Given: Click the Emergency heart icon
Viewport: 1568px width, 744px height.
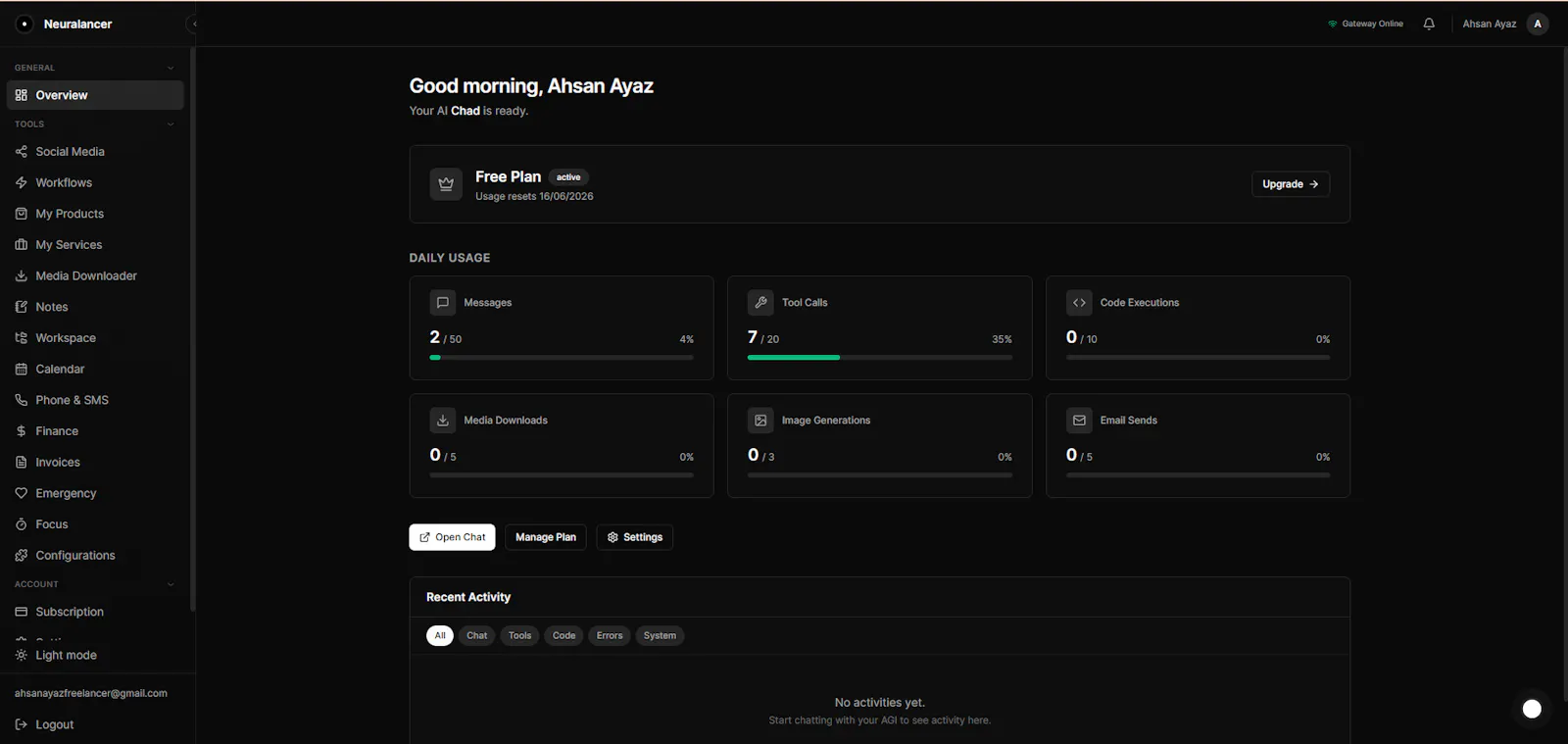Looking at the screenshot, I should [22, 493].
